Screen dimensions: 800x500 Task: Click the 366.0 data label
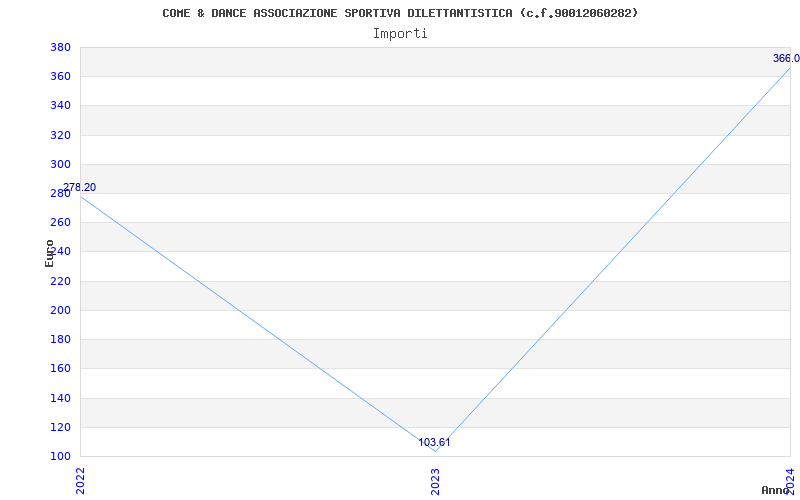786,58
